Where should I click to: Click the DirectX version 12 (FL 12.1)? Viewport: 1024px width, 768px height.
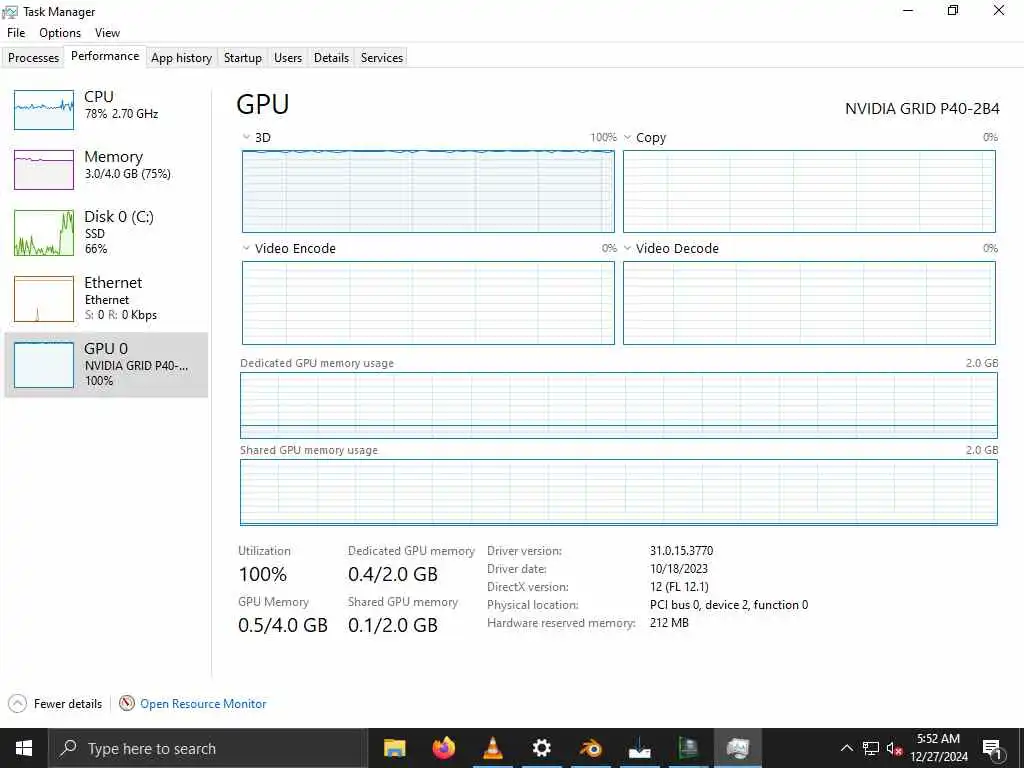pyautogui.click(x=679, y=586)
